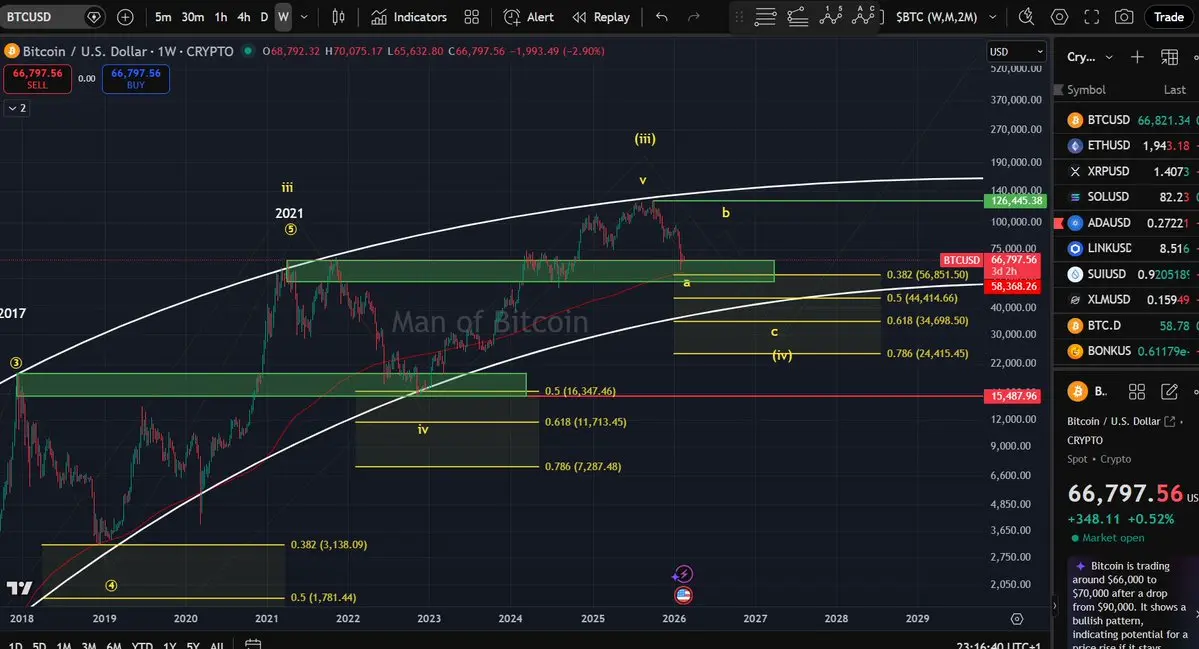Select the Elliott impulse wave 1-5 tool
Image resolution: width=1199 pixels, height=649 pixels.
coord(830,15)
